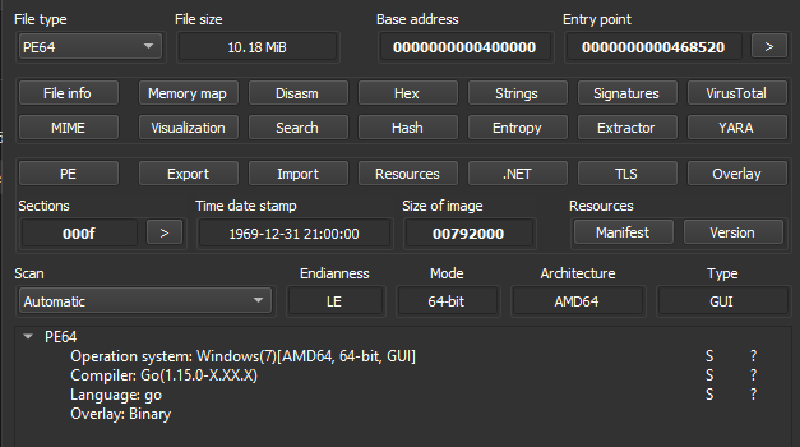Select the Operation system detection row

(243, 356)
